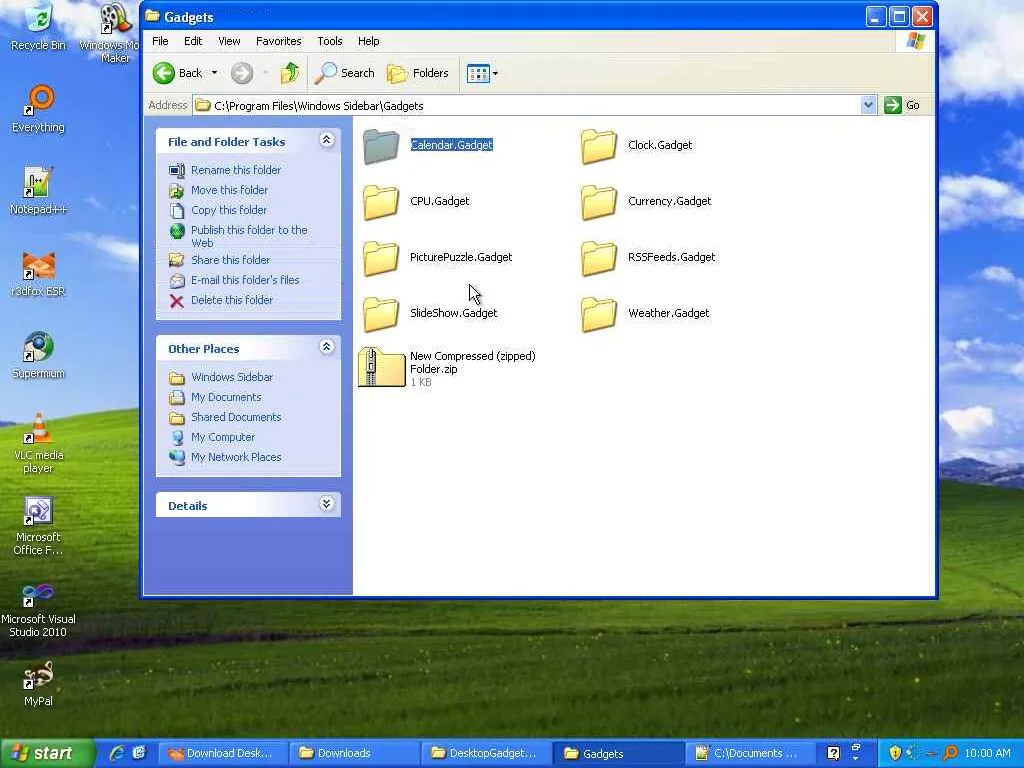Toggle the Folders pane

click(x=418, y=73)
